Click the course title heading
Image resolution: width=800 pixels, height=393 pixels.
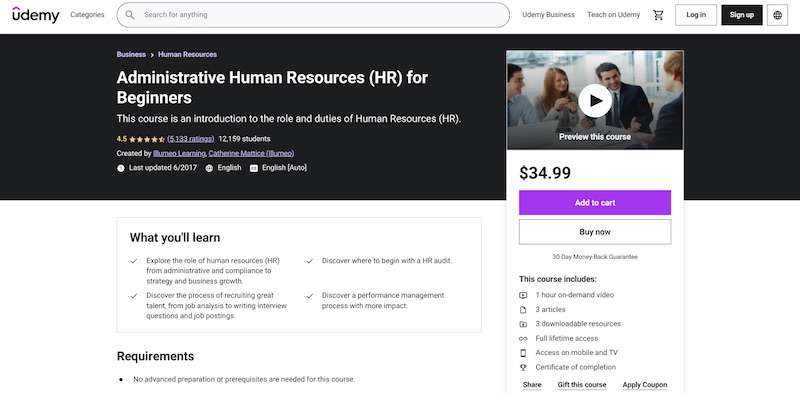(x=272, y=87)
